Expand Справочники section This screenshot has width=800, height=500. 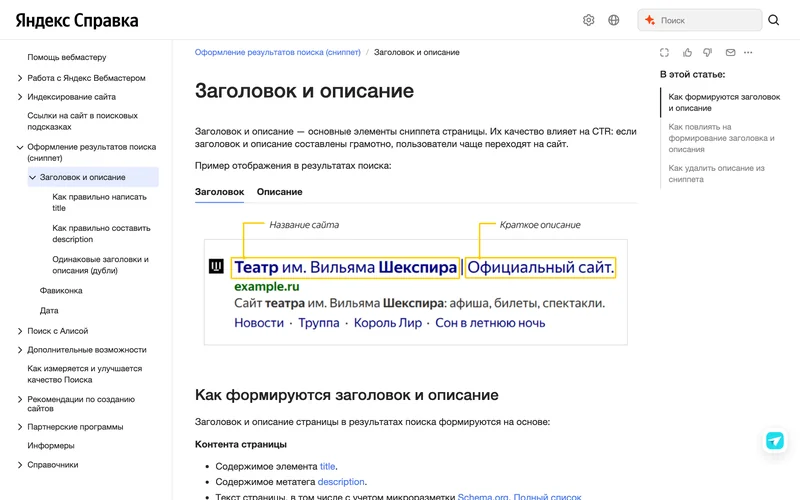[19, 465]
